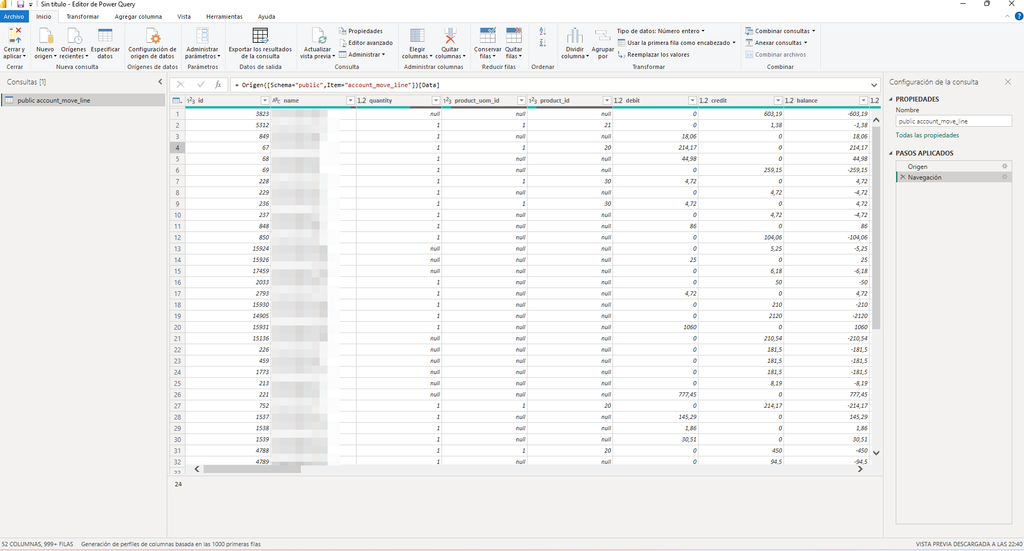Screen dimensions: 1024x551
Task: Delete the Navegación step with X
Action: point(903,177)
